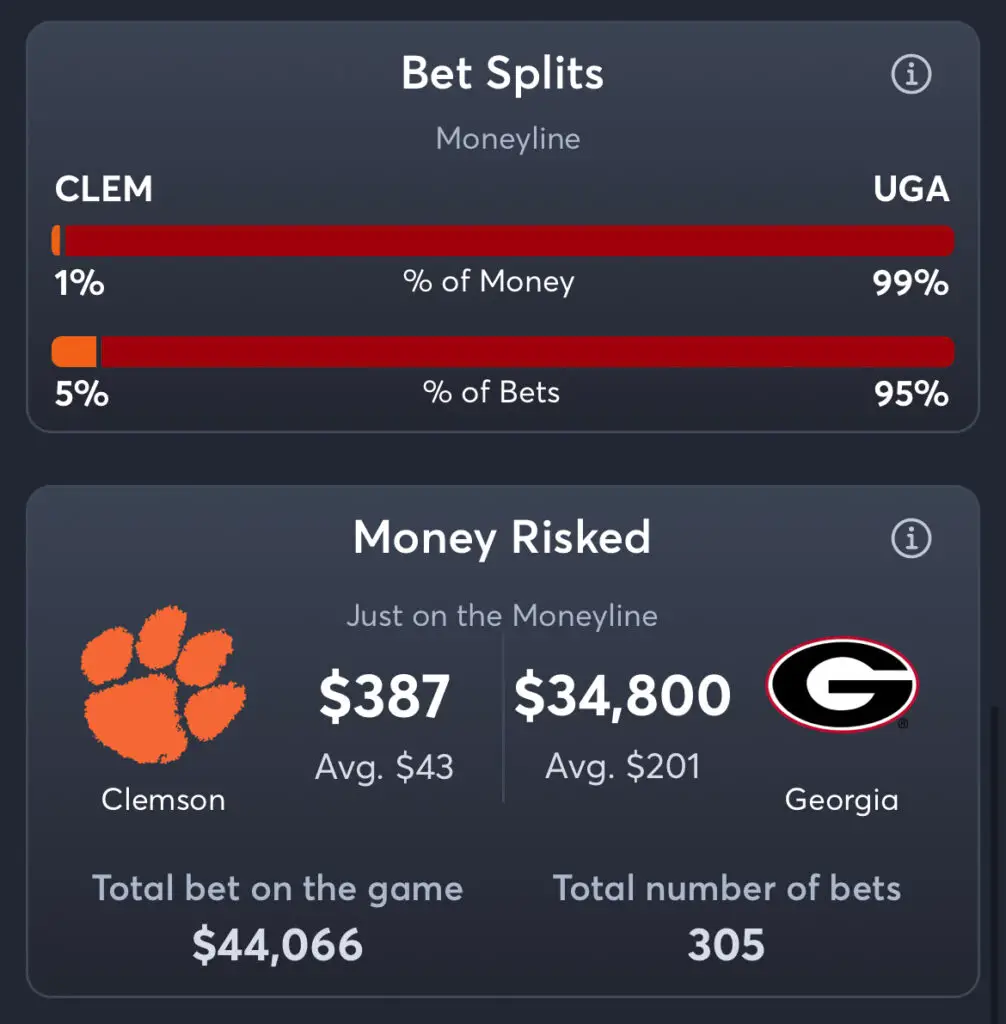This screenshot has width=1006, height=1024.
Task: Tap the $44,066 total bet value
Action: 278,945
